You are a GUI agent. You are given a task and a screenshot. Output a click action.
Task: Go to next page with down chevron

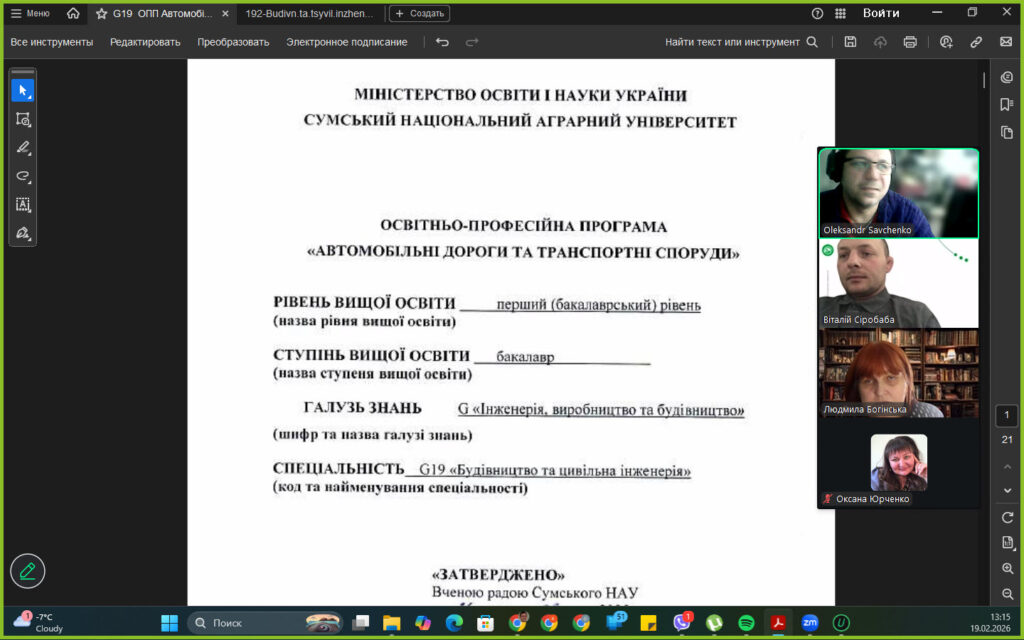coord(1008,491)
